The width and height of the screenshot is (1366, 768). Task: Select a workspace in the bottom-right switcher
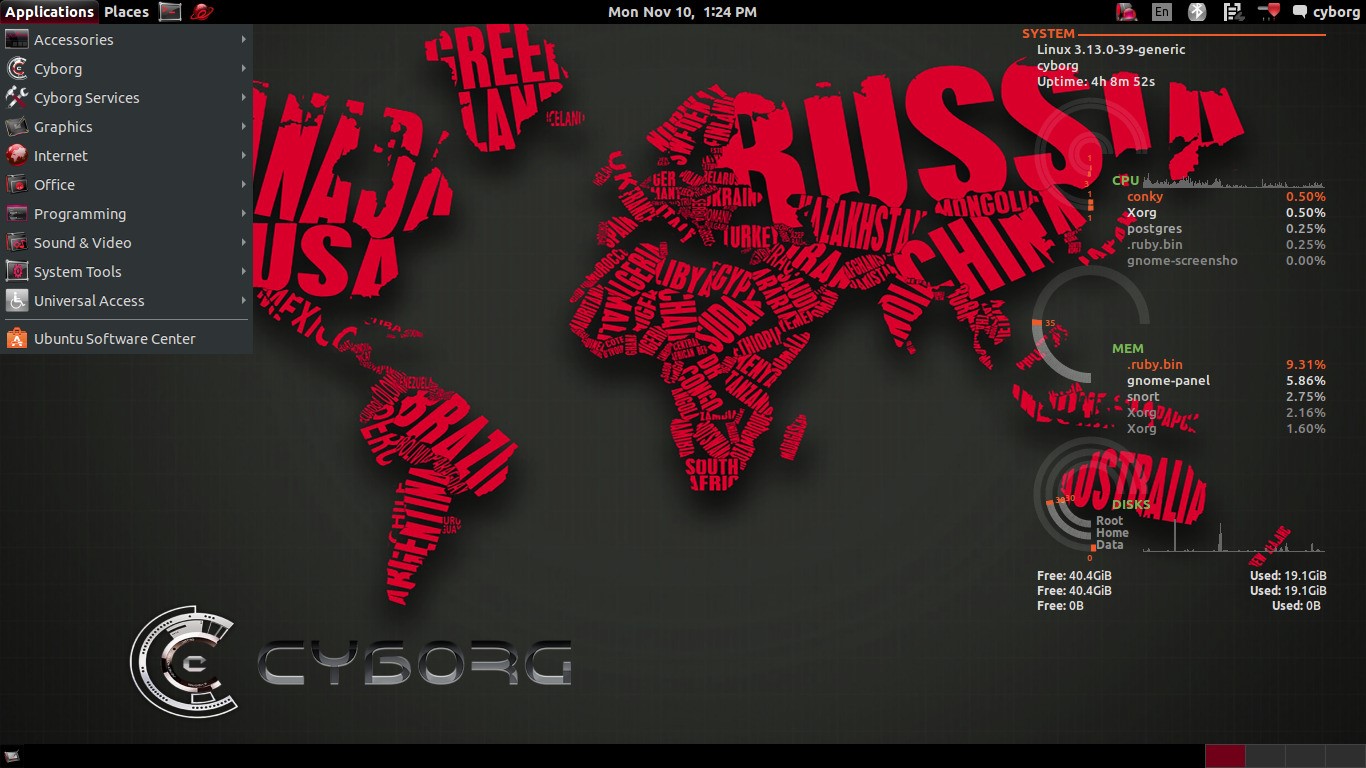pyautogui.click(x=1225, y=757)
